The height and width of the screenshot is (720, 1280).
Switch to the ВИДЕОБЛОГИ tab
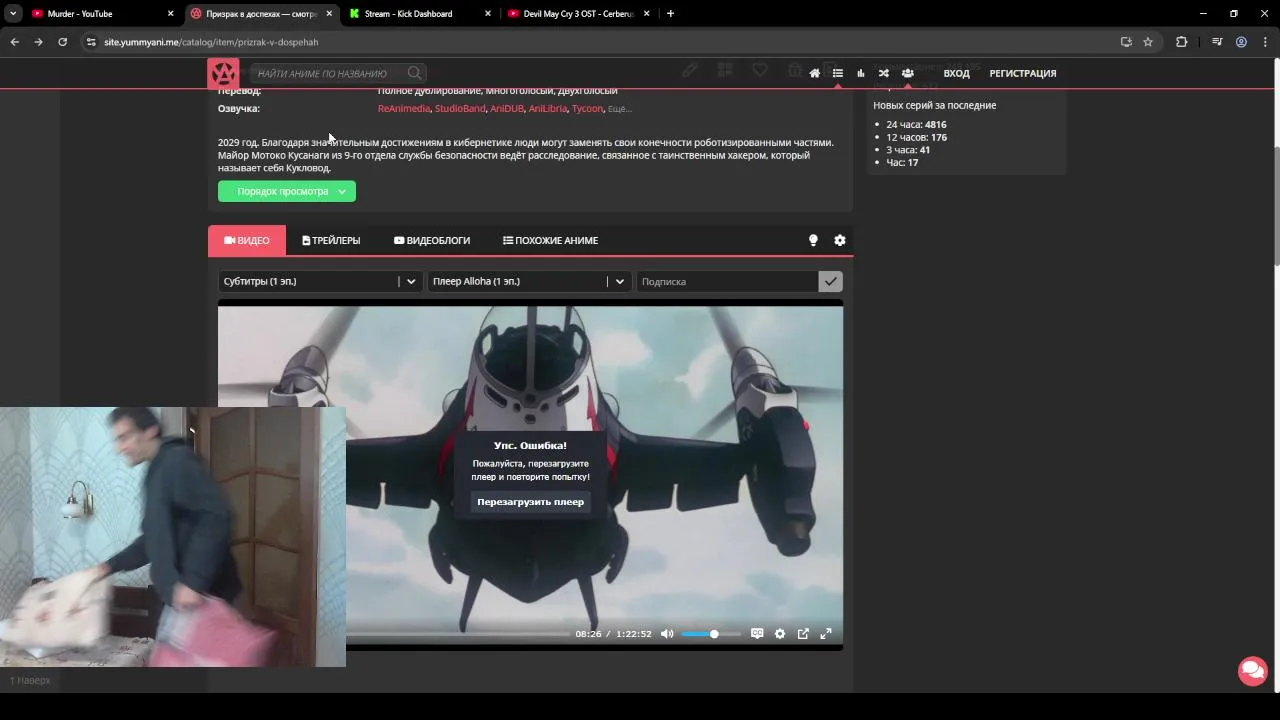pyautogui.click(x=432, y=240)
